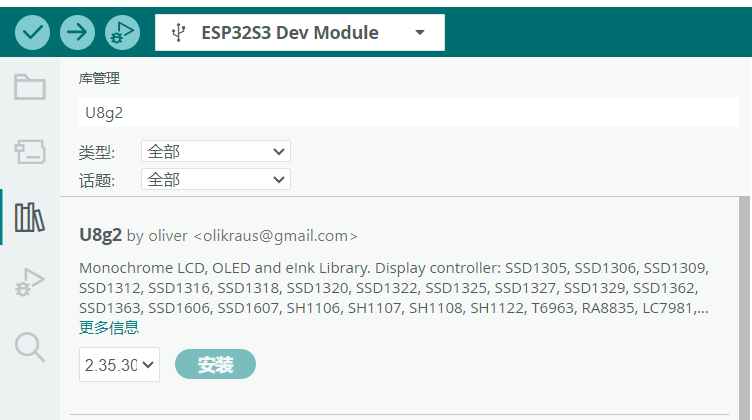
Task: Open the Search magnifier in sidebar
Action: click(x=30, y=347)
